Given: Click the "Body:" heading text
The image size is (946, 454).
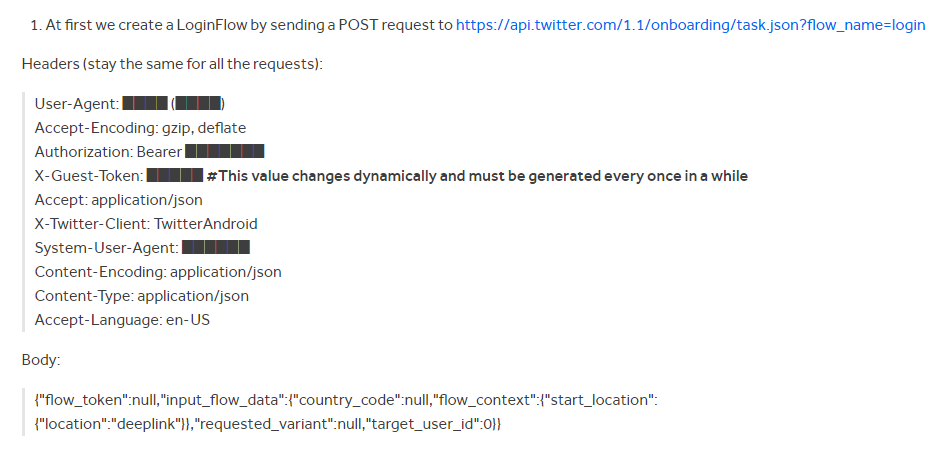Looking at the screenshot, I should 41,360.
